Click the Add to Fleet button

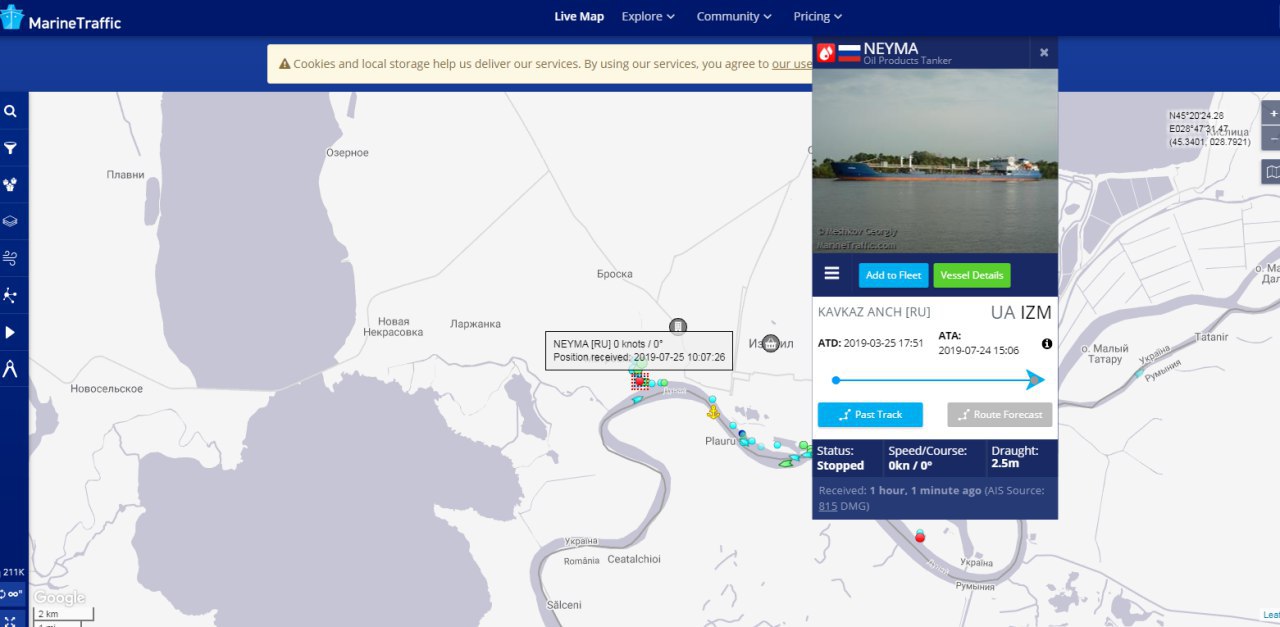[x=894, y=275]
